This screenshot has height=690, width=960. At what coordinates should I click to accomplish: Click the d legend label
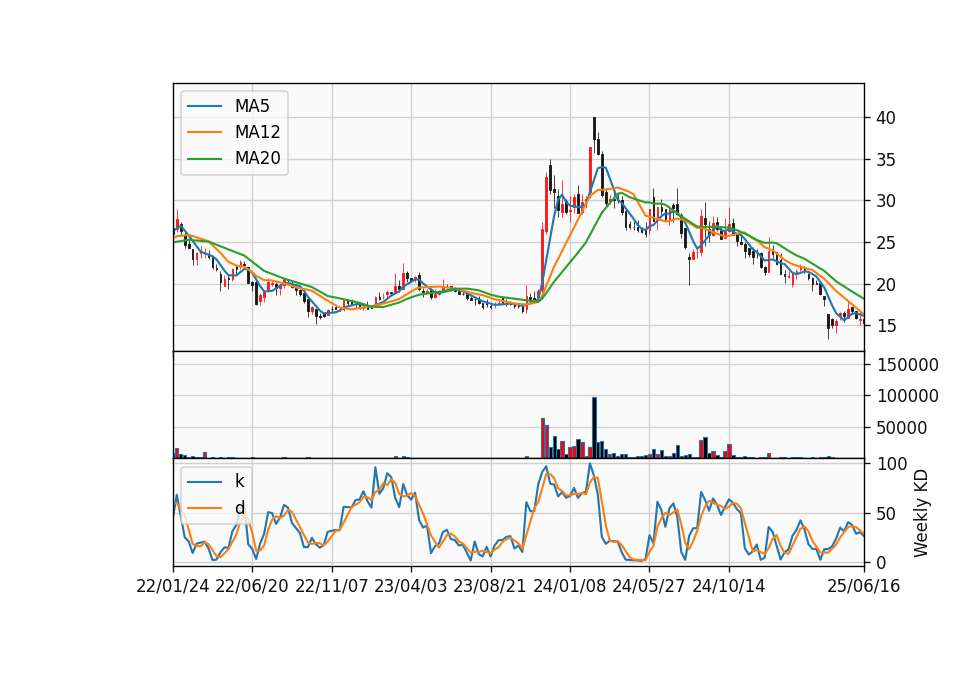click(x=239, y=507)
